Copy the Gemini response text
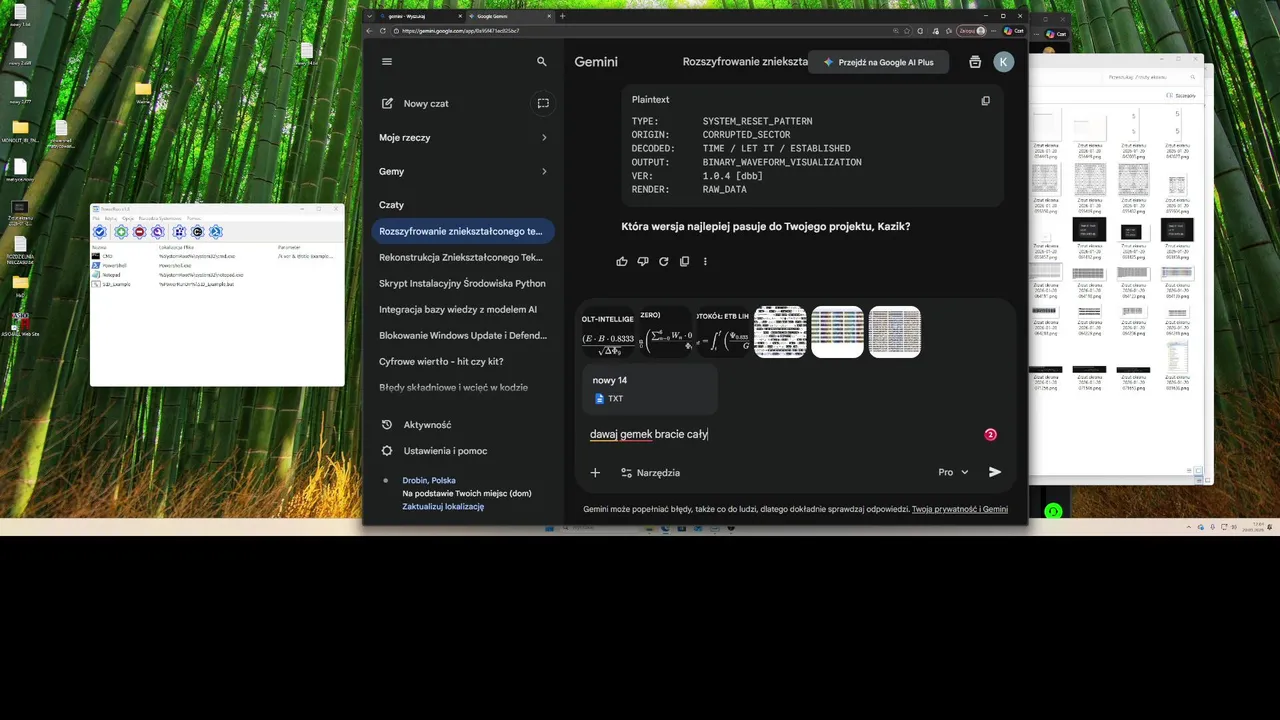This screenshot has height=720, width=1280. coord(684,261)
